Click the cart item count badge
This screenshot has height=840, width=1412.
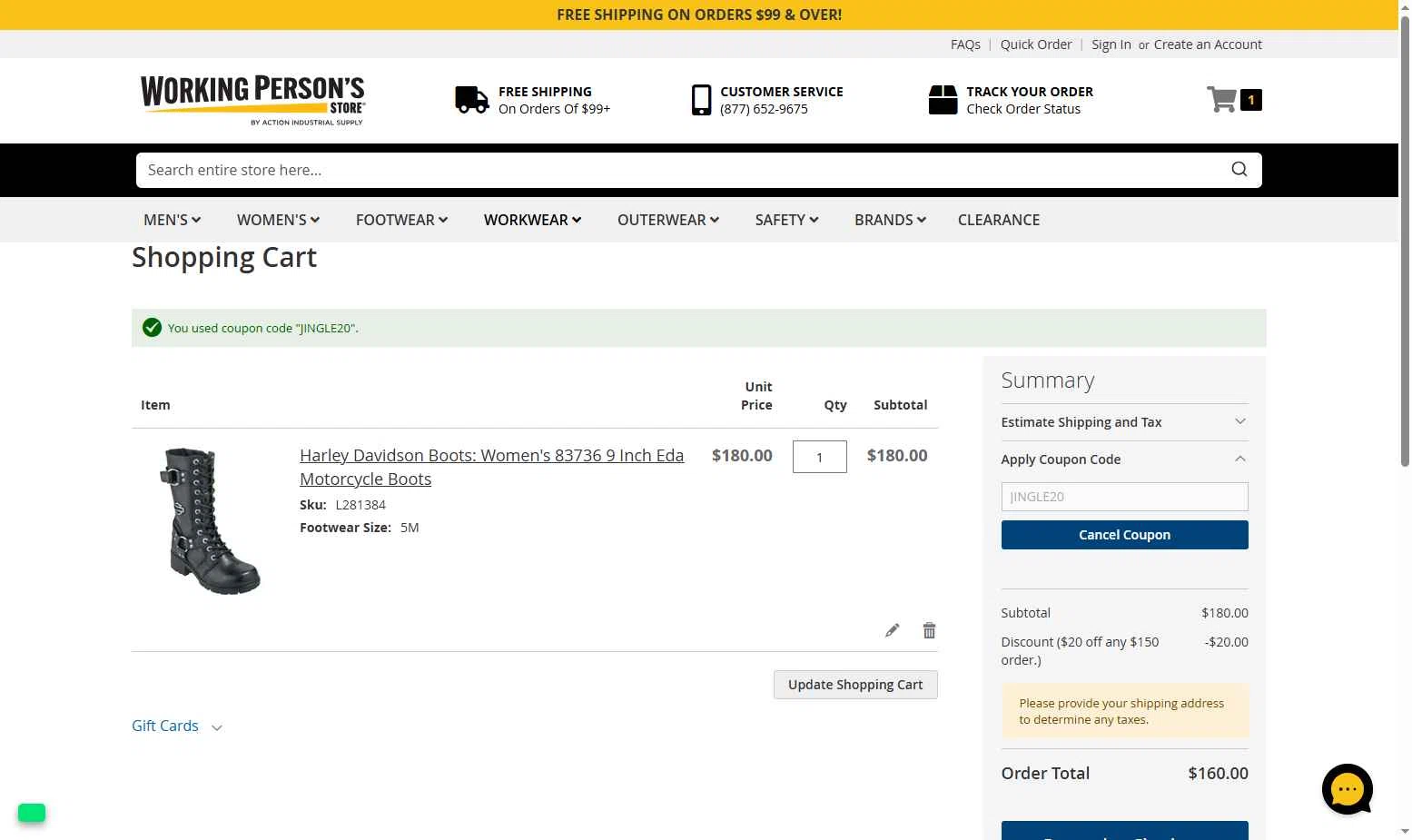(1251, 100)
